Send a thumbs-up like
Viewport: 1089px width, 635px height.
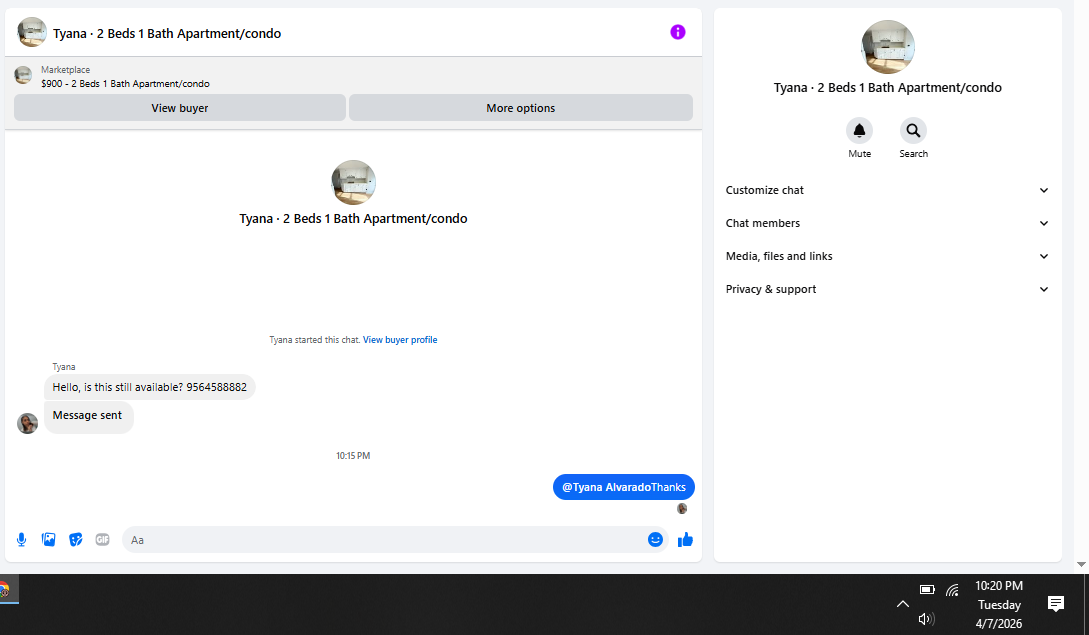click(685, 540)
